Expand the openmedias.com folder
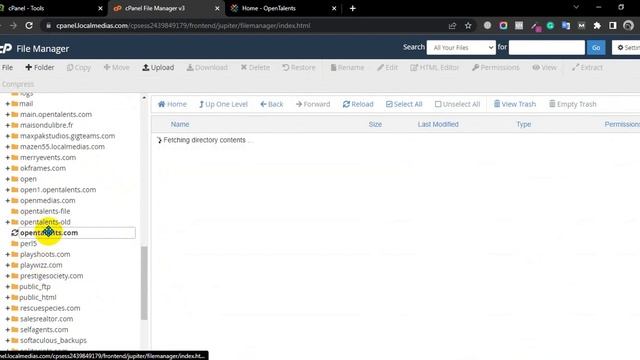This screenshot has height=360, width=640. tap(7, 200)
